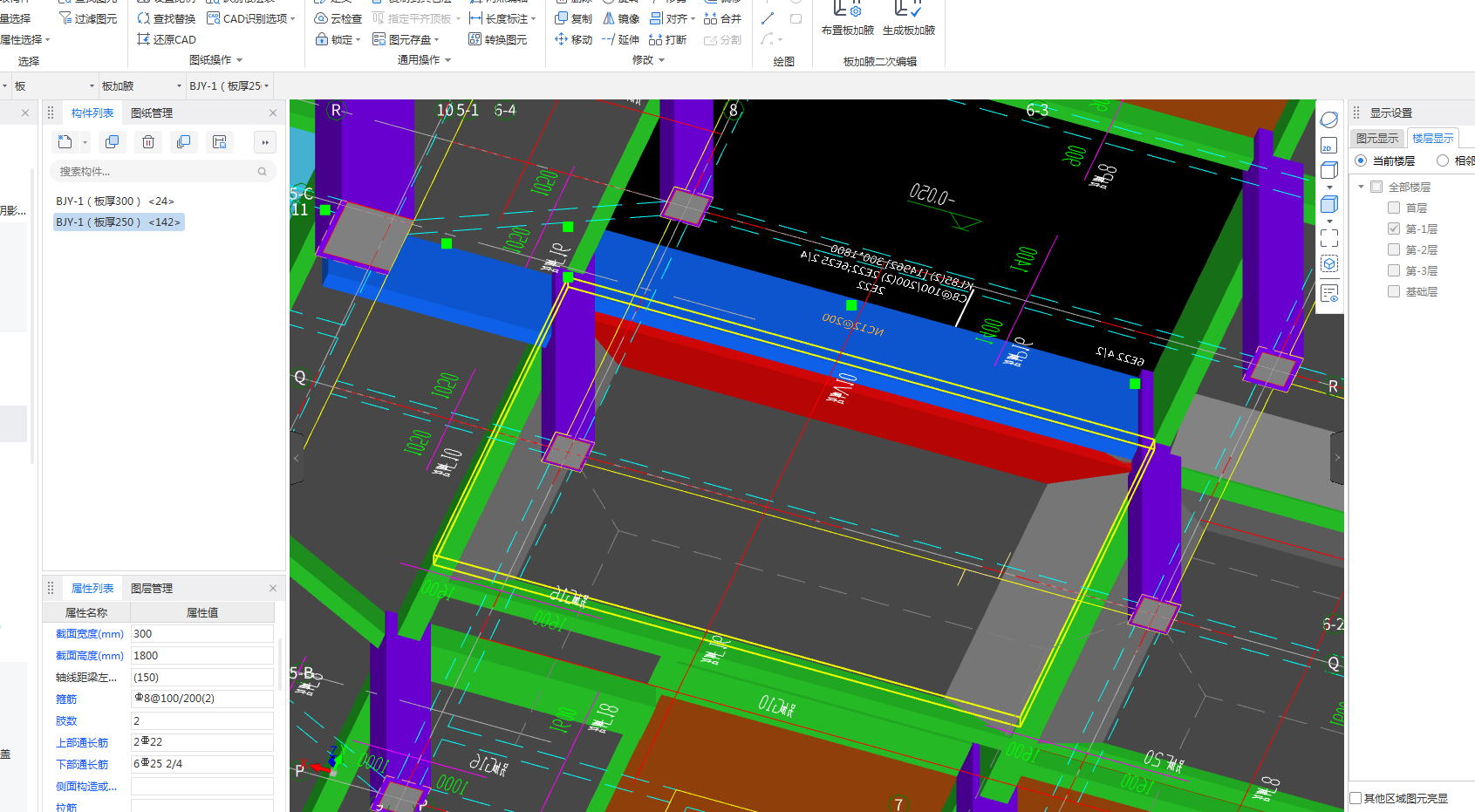The image size is (1475, 812).
Task: Click the 搜索构件 search field
Action: (157, 172)
